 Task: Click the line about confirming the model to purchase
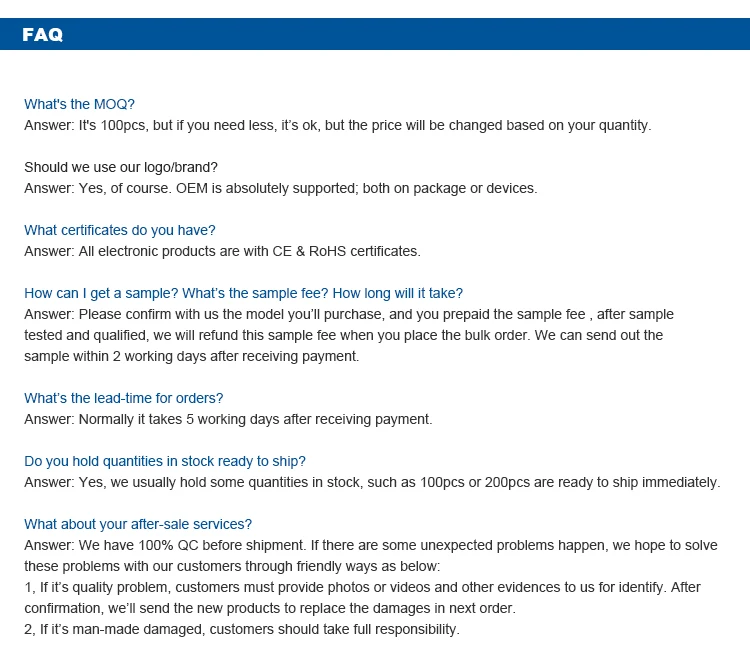point(349,314)
